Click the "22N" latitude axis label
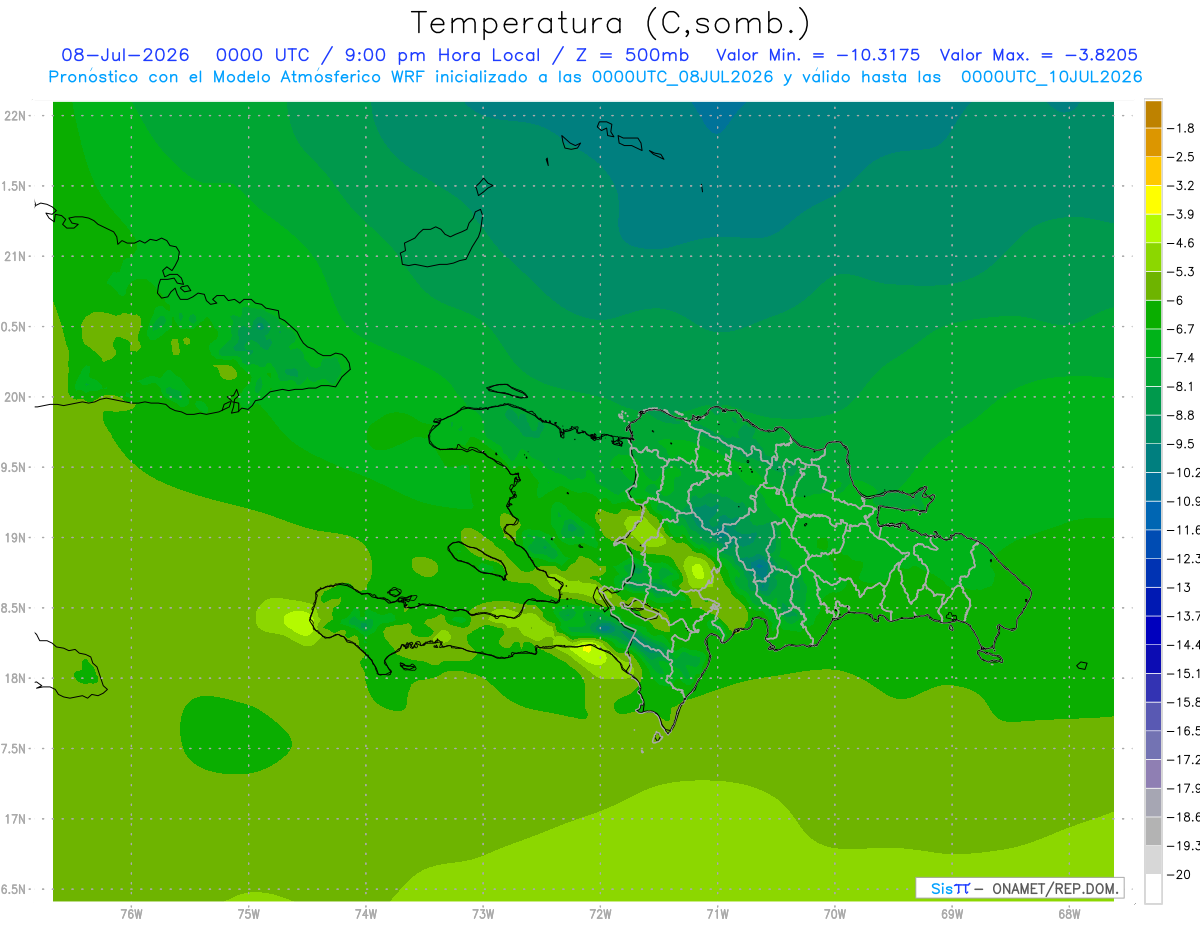The width and height of the screenshot is (1200, 927). click(16, 116)
